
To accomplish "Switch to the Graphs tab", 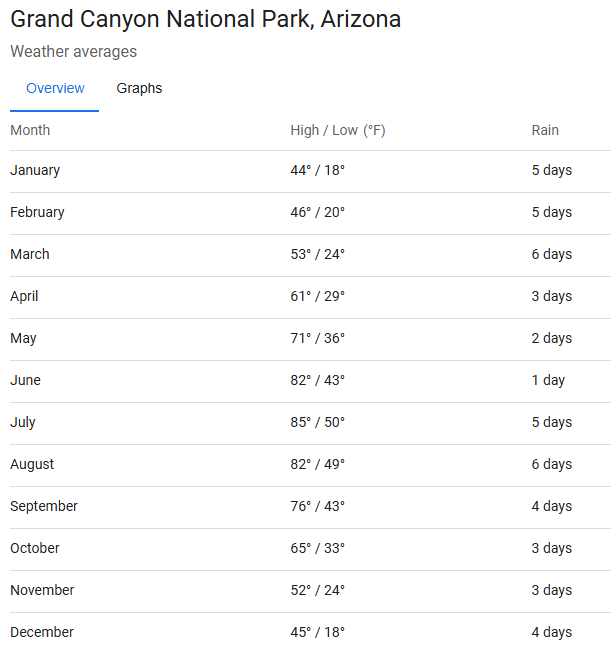I will tap(139, 88).
